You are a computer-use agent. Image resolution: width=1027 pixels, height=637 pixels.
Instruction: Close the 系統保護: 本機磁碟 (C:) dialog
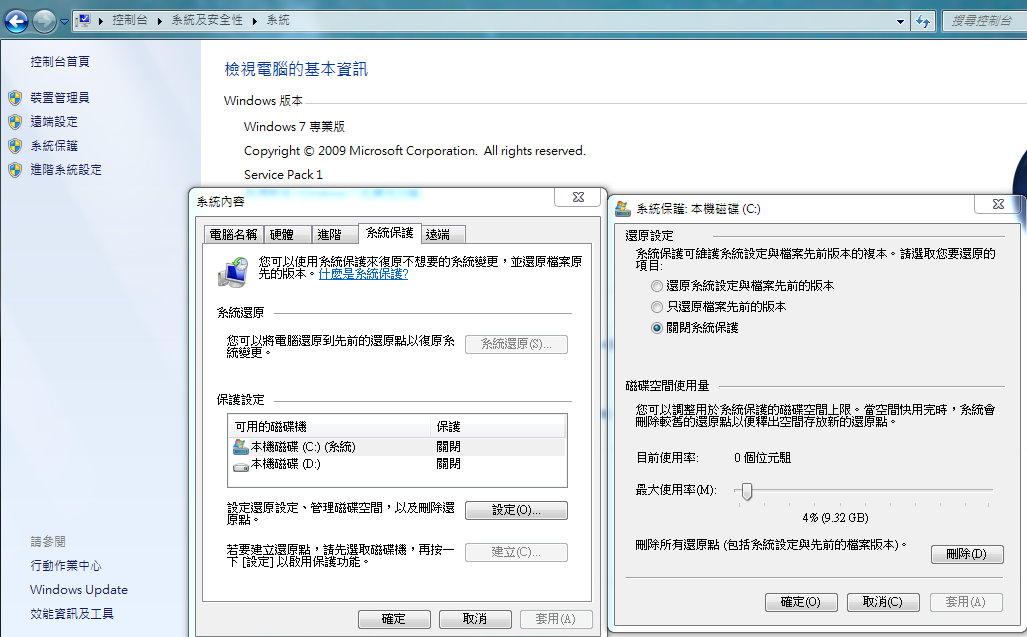(998, 204)
